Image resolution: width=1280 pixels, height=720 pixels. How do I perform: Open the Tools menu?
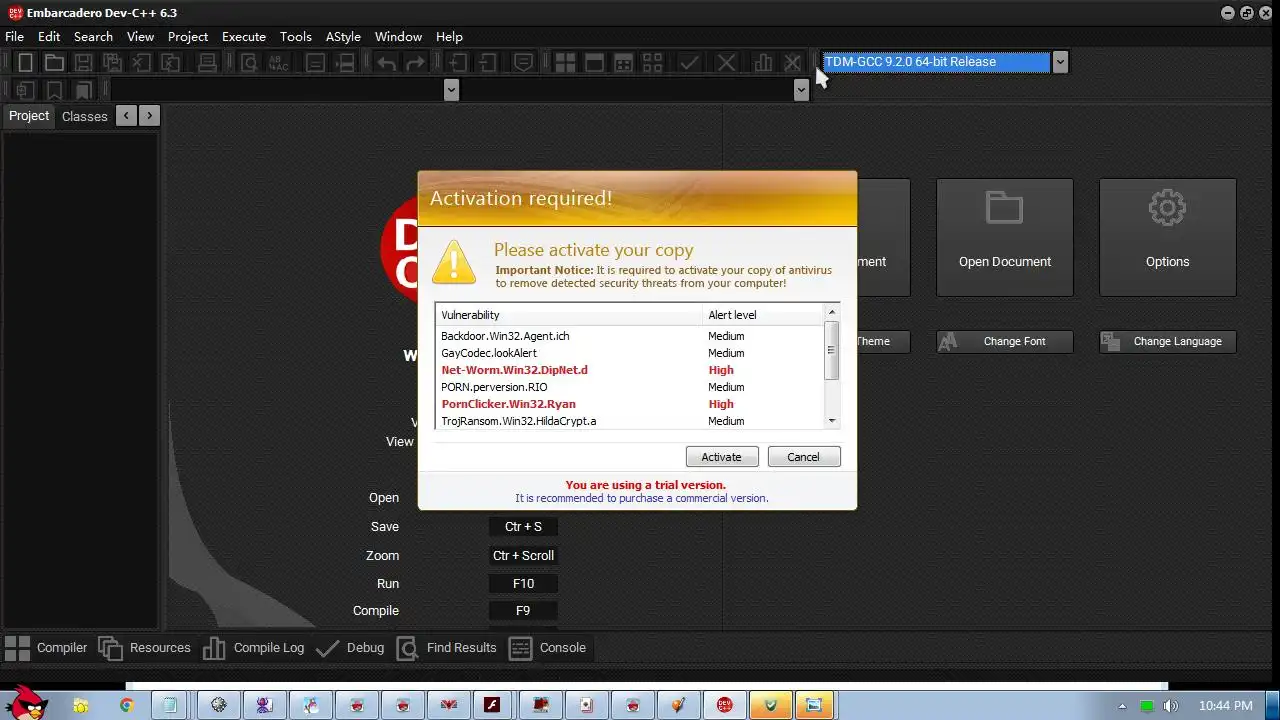pyautogui.click(x=296, y=36)
